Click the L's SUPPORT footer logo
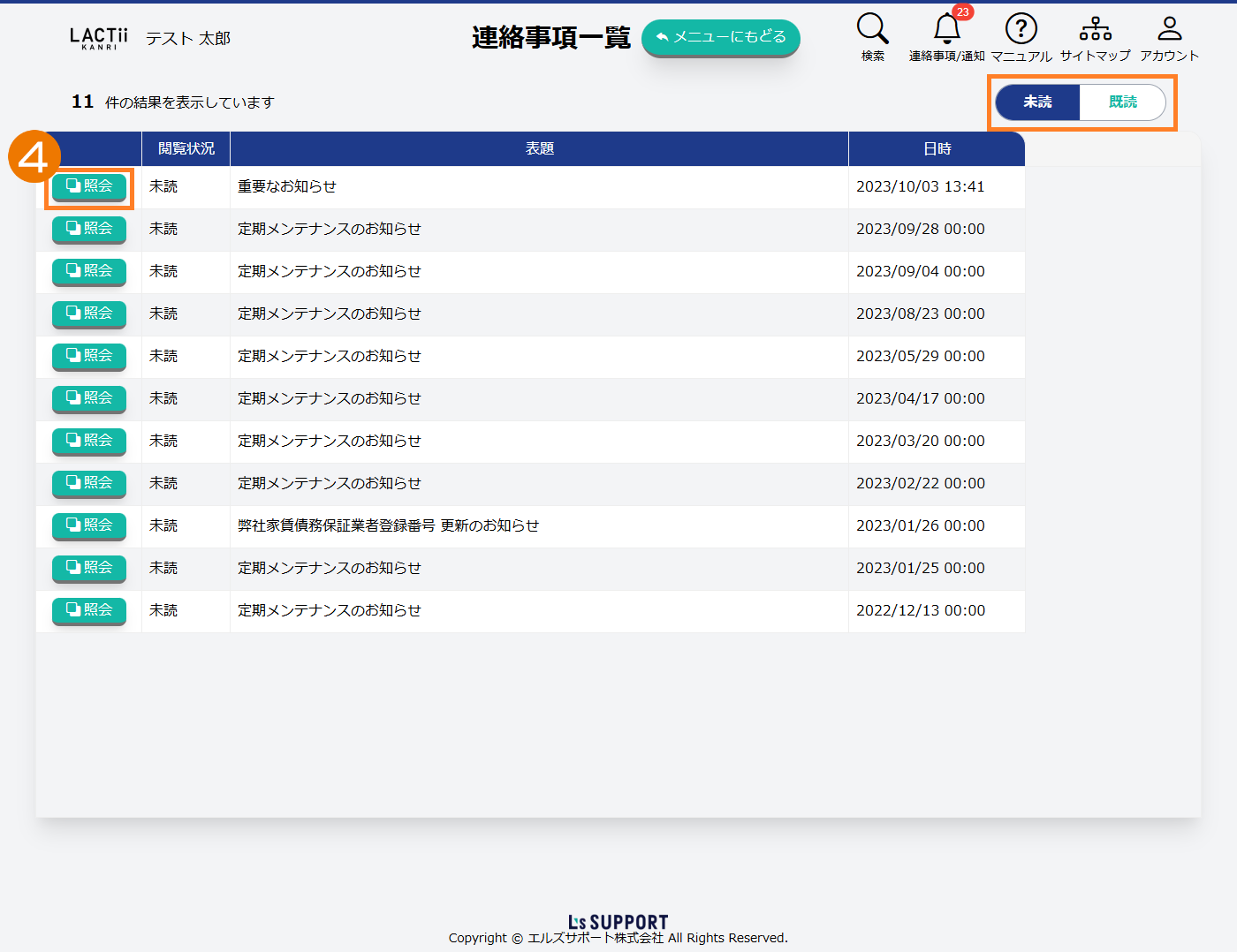This screenshot has width=1237, height=952. (618, 922)
